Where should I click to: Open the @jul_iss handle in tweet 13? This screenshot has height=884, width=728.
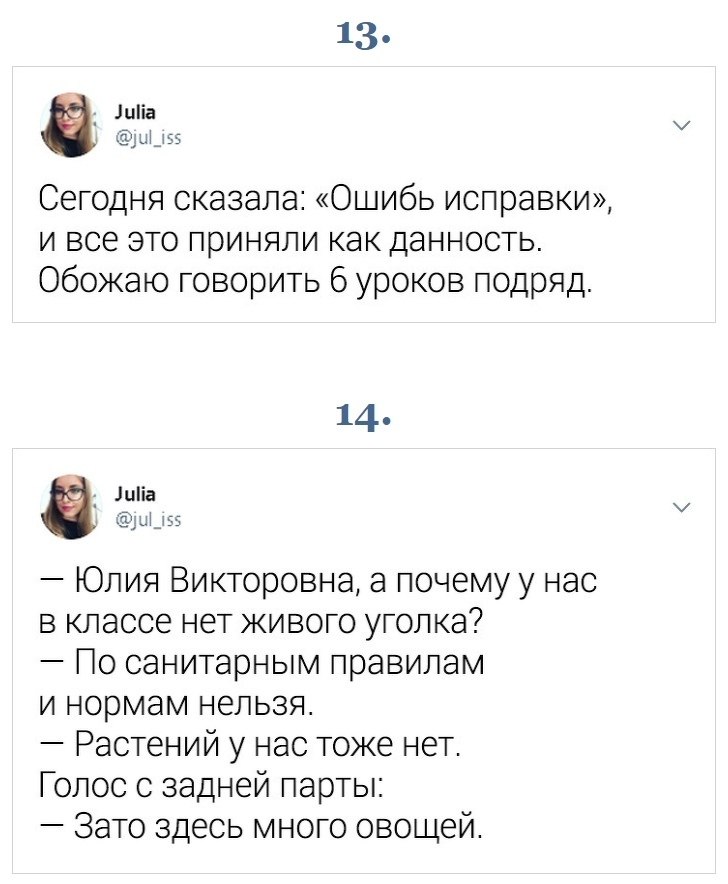(148, 138)
